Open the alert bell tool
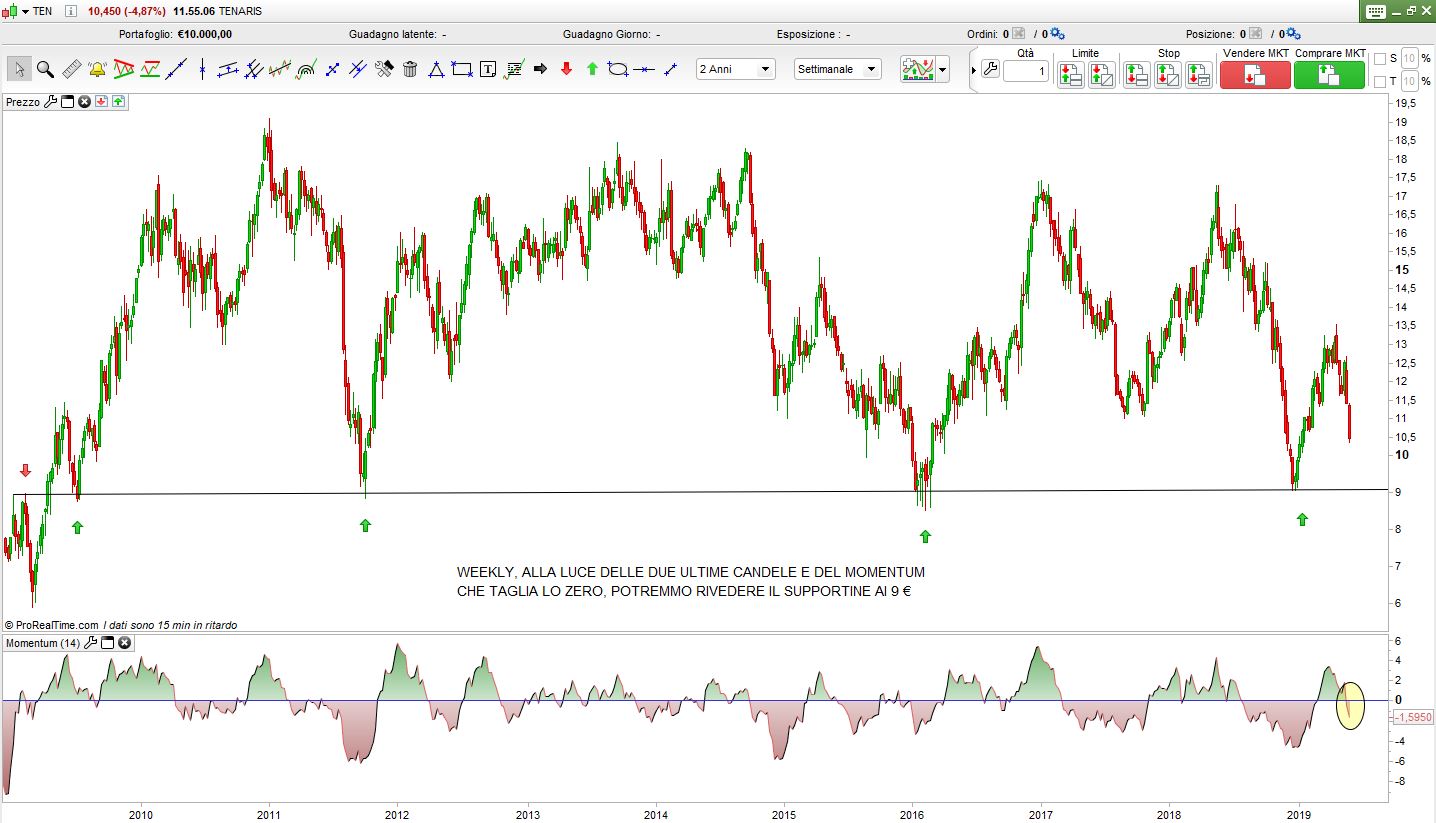The width and height of the screenshot is (1436, 823). point(98,69)
